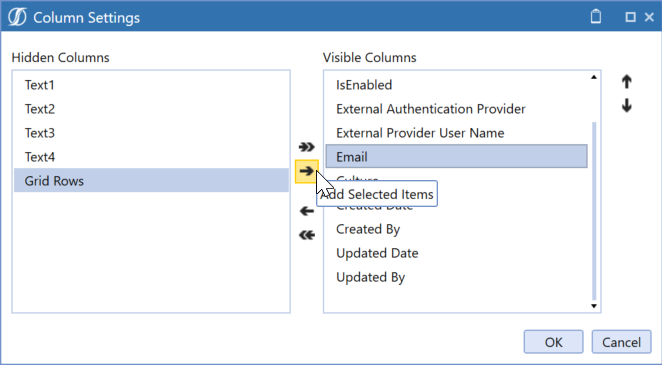Viewport: 662px width, 365px height.
Task: Click the scroll up arrow of Visible Columns
Action: (594, 77)
